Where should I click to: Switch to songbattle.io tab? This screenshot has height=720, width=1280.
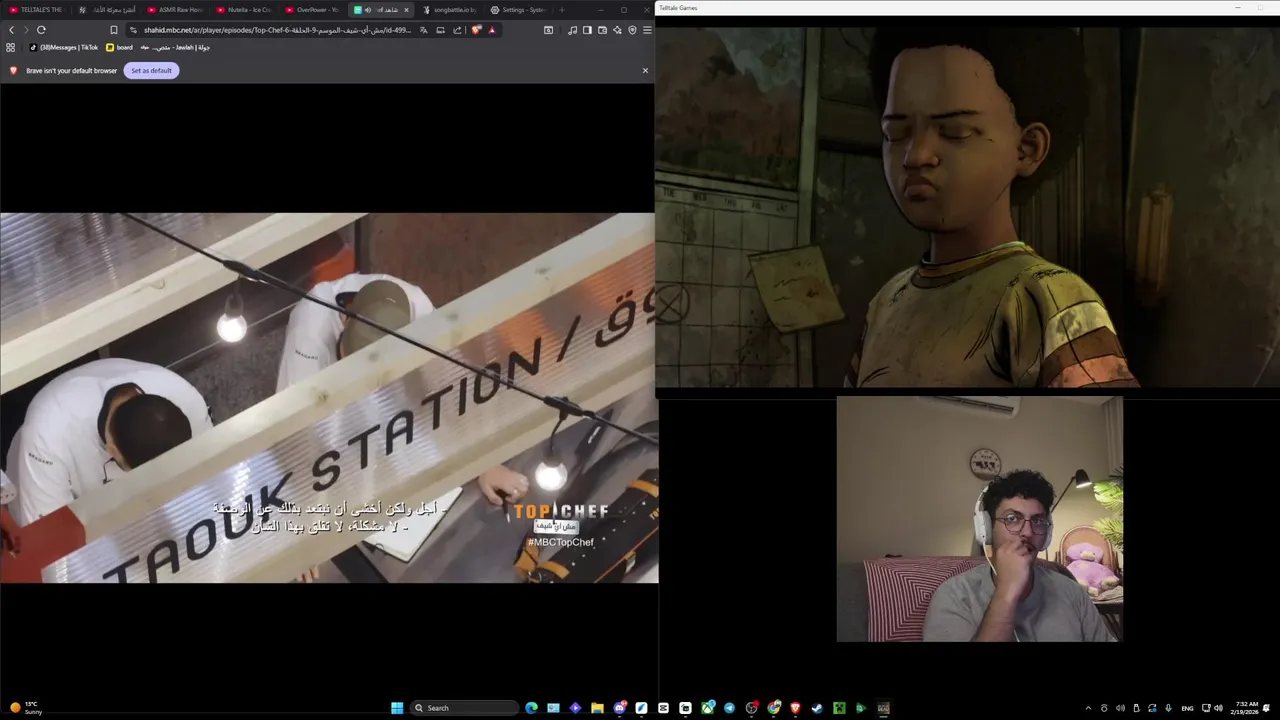click(450, 10)
